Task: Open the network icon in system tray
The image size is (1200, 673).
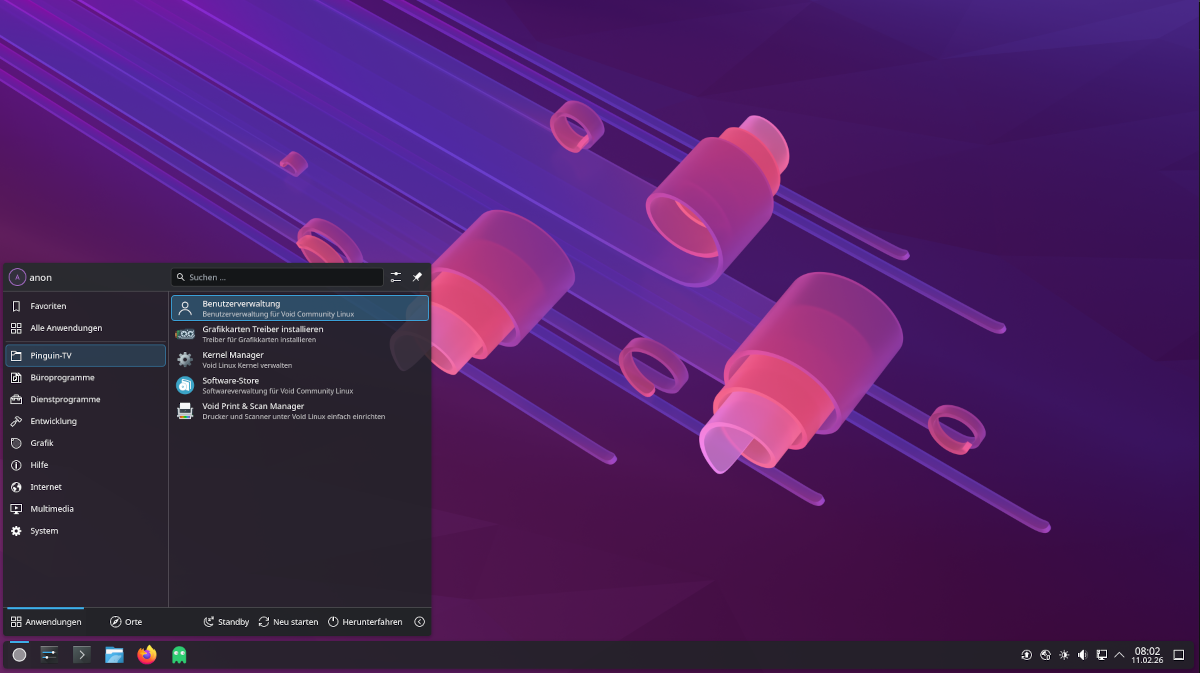Action: tap(1101, 655)
